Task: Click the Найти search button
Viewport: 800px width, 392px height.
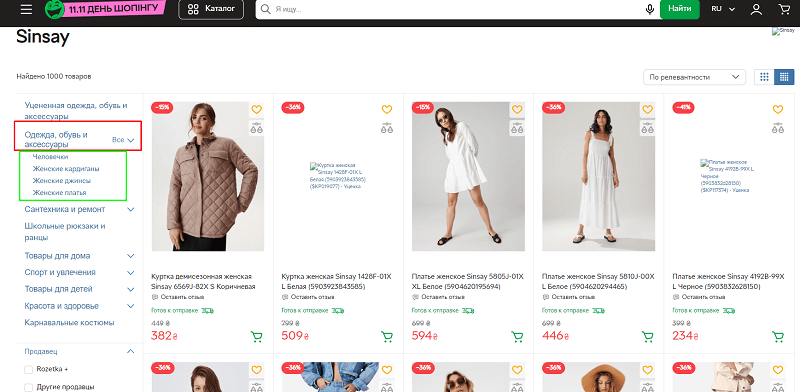Action: pyautogui.click(x=680, y=9)
